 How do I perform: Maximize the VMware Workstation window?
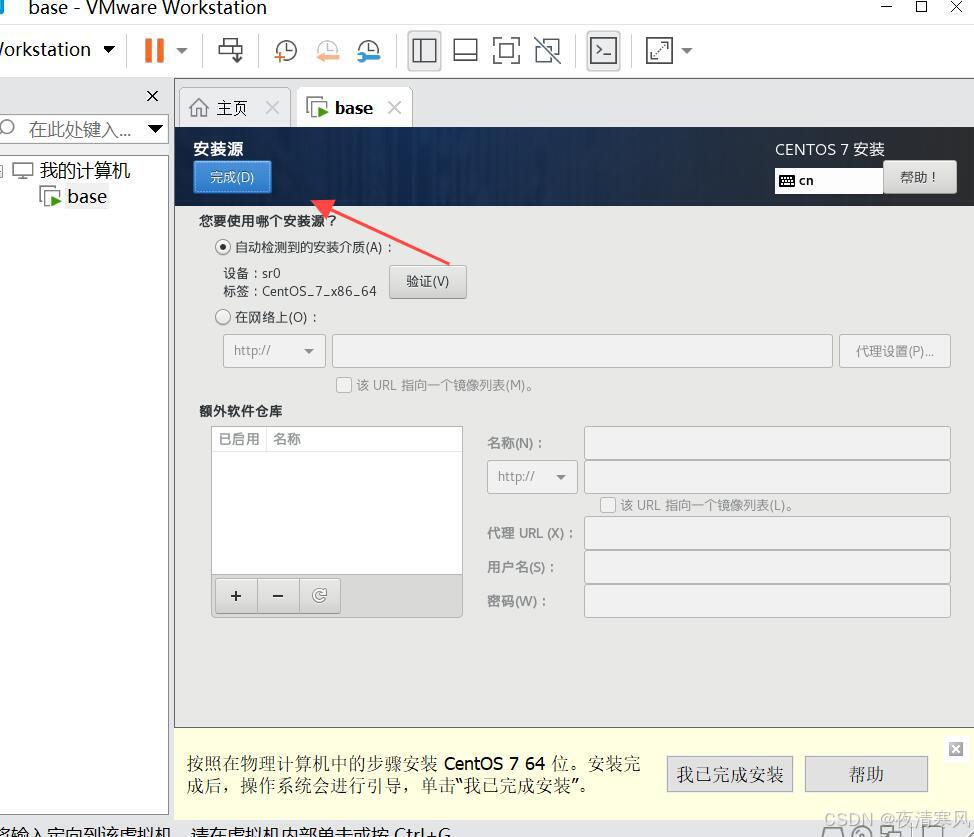click(x=922, y=7)
